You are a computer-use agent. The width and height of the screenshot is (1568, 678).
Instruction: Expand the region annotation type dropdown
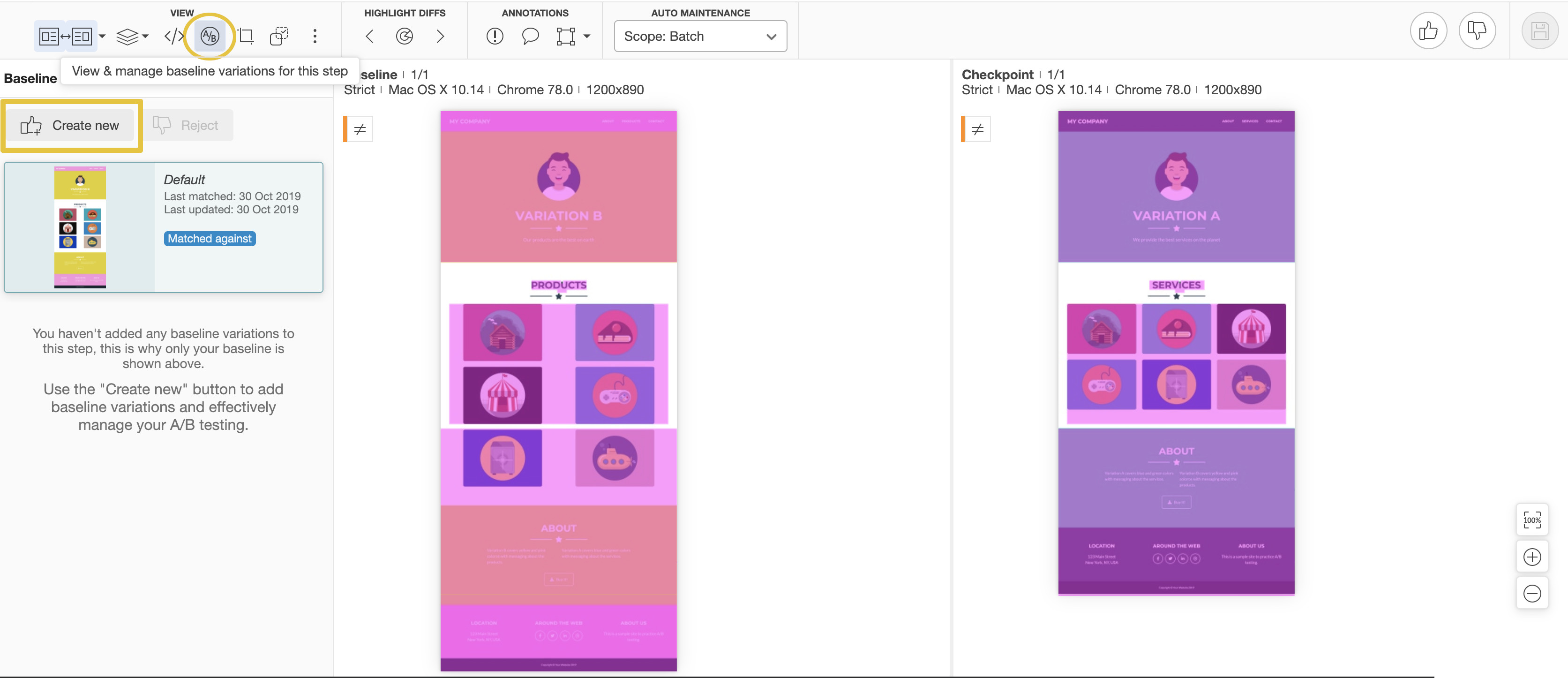coord(587,37)
